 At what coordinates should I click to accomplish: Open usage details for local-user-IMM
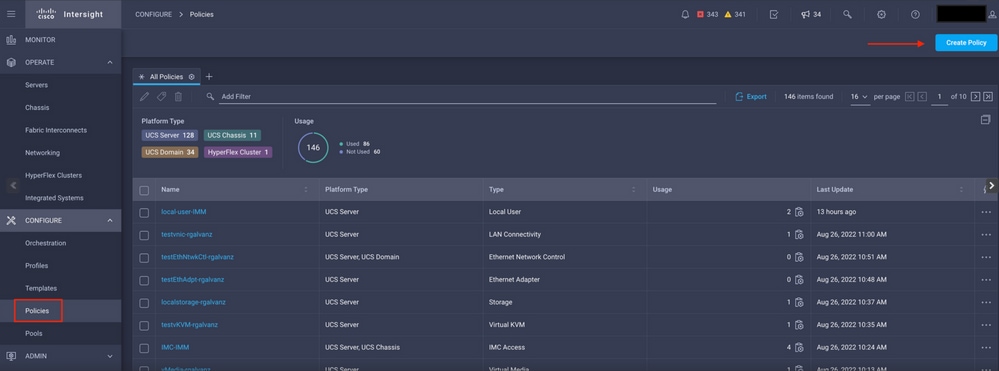(x=799, y=212)
